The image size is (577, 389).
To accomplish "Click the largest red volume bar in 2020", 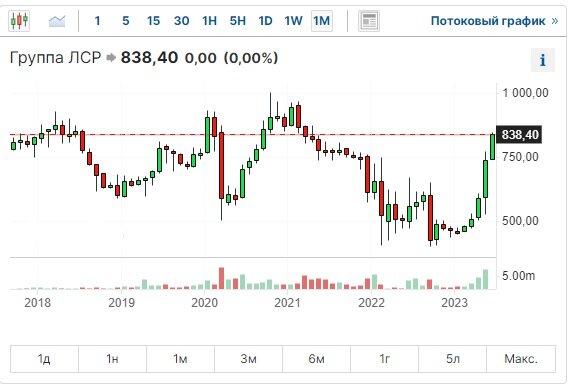I will click(x=221, y=278).
